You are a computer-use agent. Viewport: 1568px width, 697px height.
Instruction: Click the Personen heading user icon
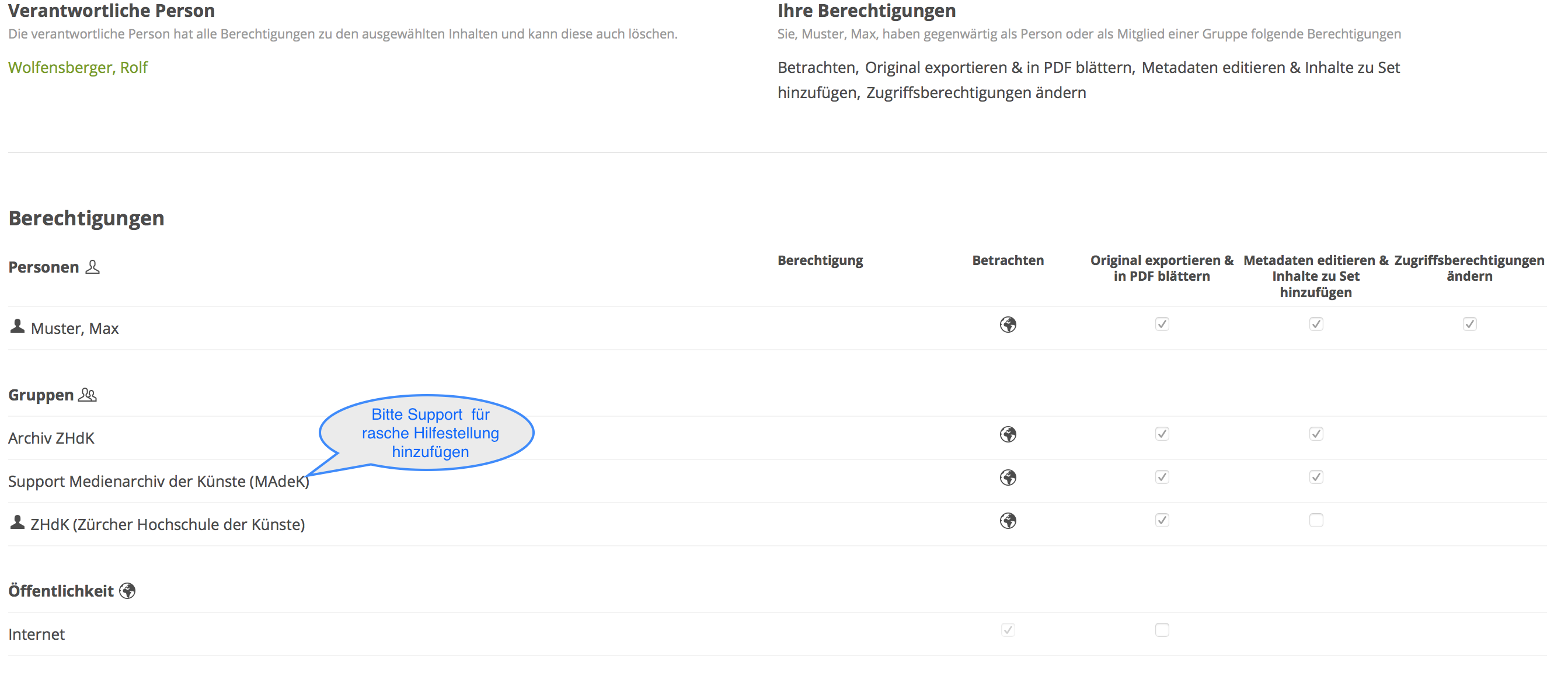(92, 267)
